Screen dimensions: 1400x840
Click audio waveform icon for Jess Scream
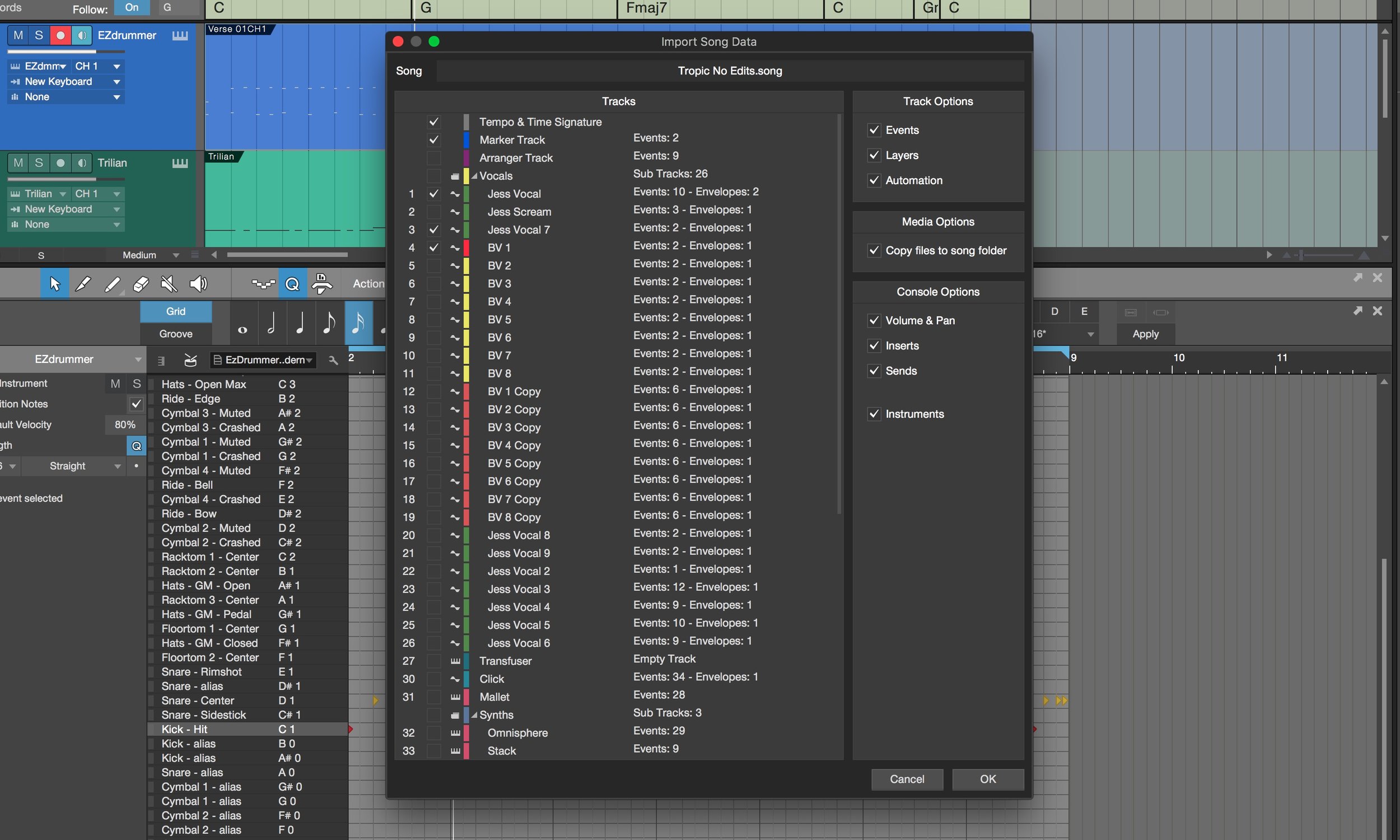[455, 212]
